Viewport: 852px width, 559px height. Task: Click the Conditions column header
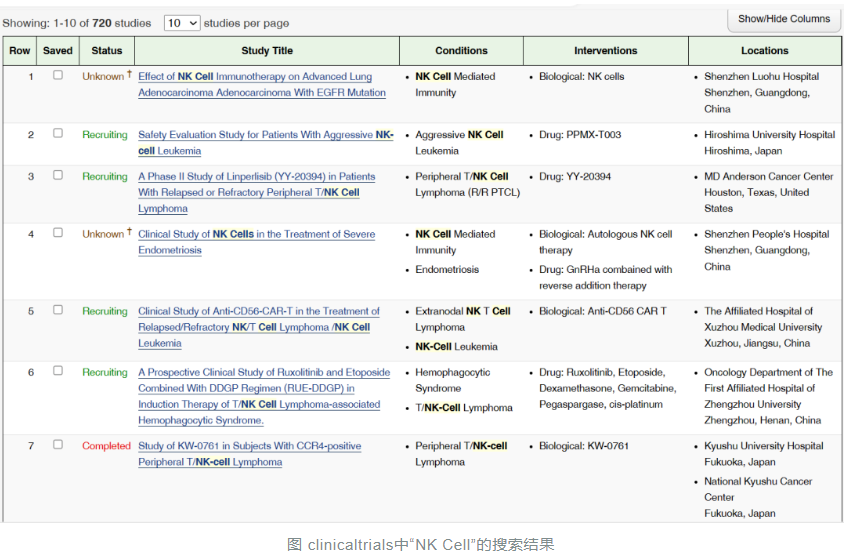(461, 51)
